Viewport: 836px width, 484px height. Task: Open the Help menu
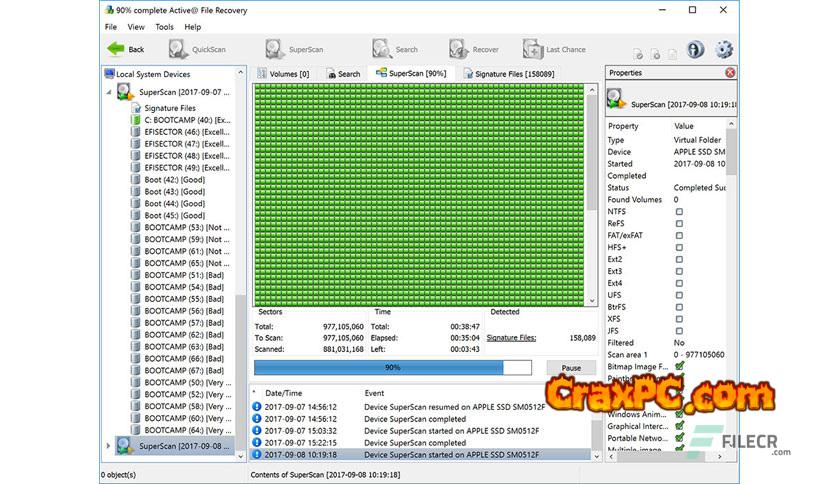(x=192, y=27)
